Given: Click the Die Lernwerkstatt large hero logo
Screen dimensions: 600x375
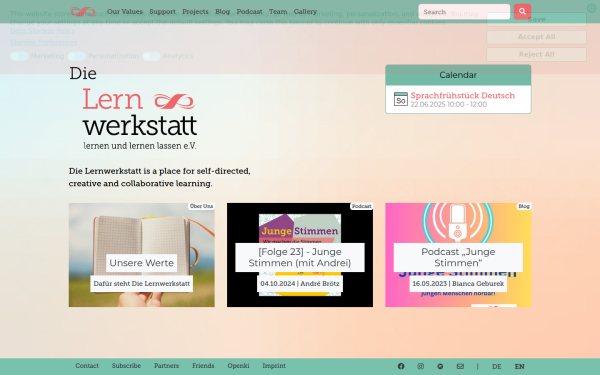Looking at the screenshot, I should (133, 108).
